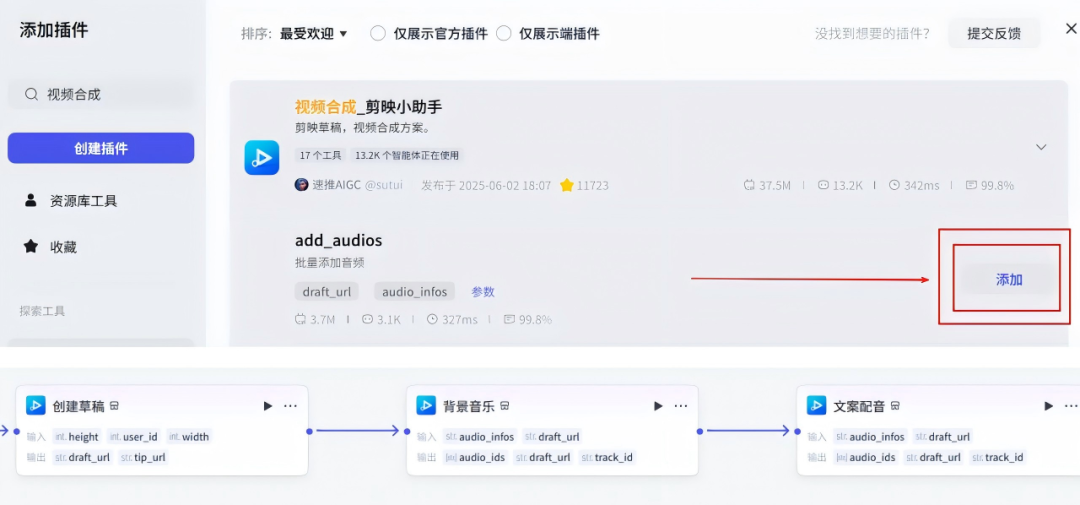Open the 最受欢迎 sort dropdown
Screen dimensions: 1080x505
(x=313, y=34)
